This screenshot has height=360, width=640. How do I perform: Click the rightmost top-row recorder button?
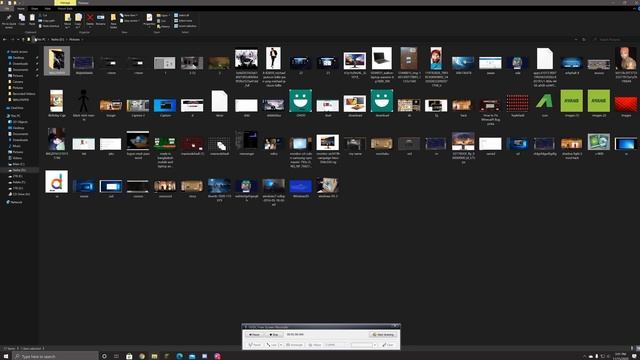tap(383, 335)
